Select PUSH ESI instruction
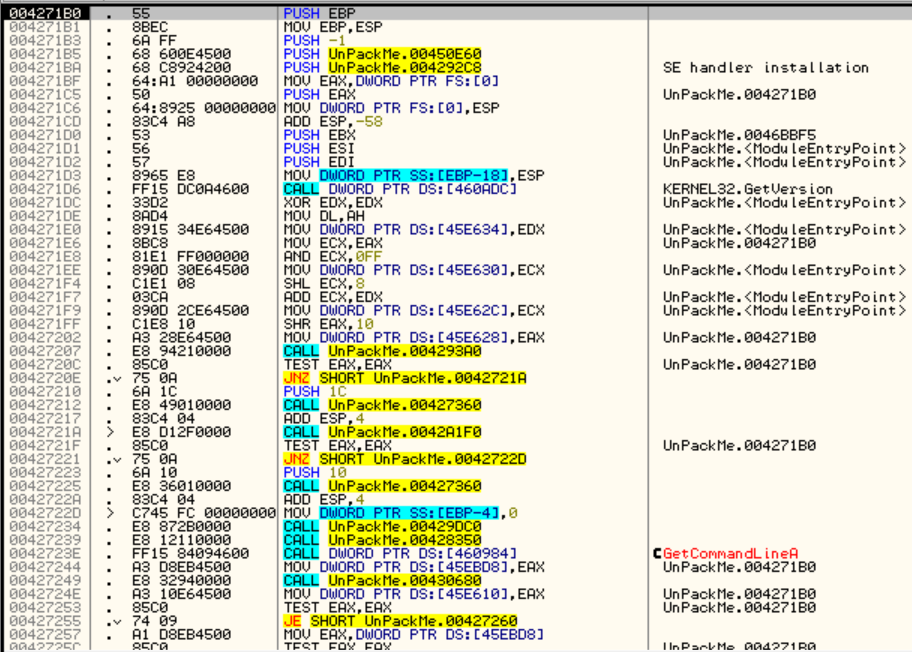Screen dimensions: 912x652 click(x=319, y=148)
